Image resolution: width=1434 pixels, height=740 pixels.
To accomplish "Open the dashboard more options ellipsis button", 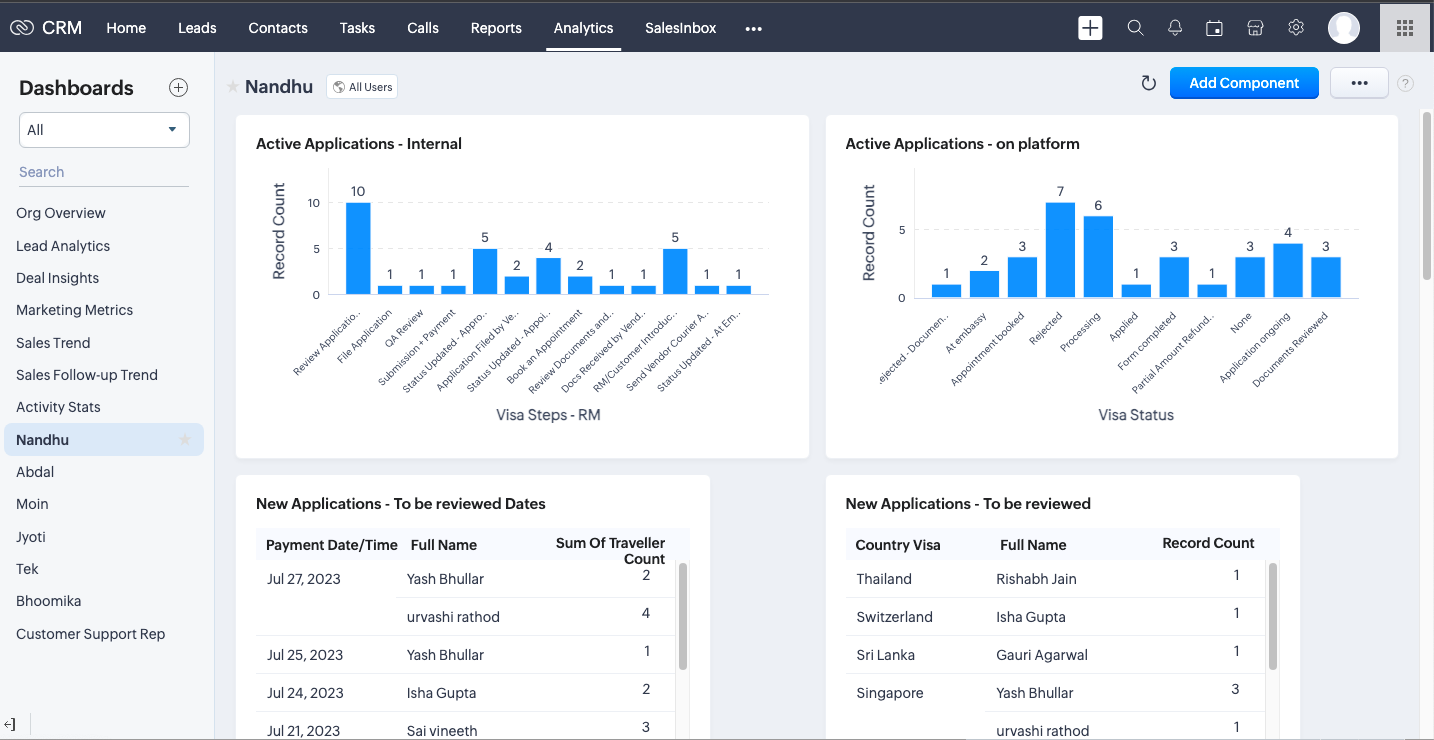I will [1359, 83].
